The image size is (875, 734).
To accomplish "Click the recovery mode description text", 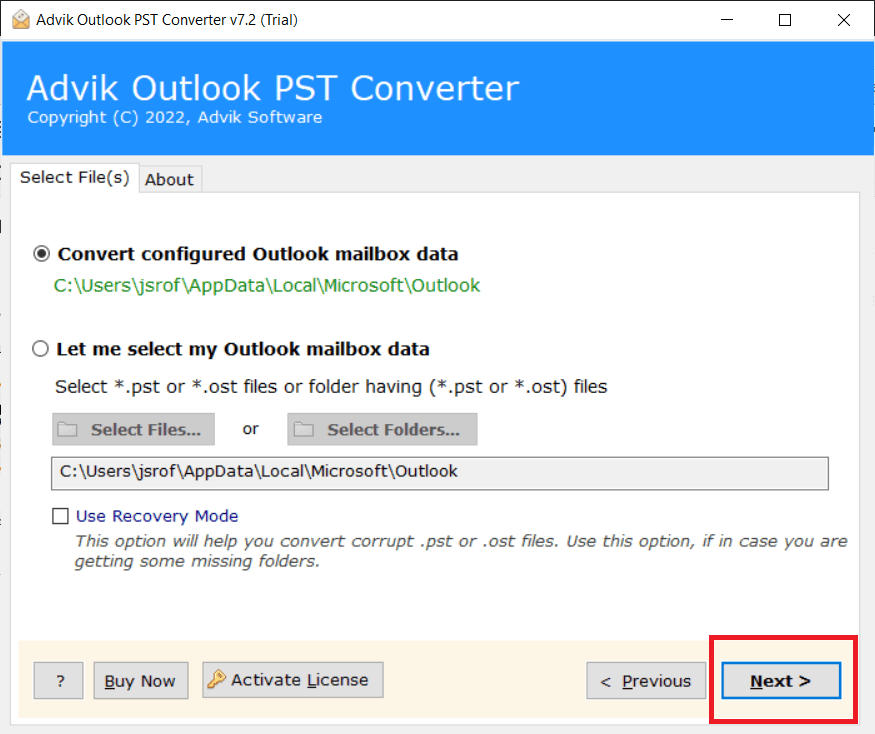I will (461, 551).
